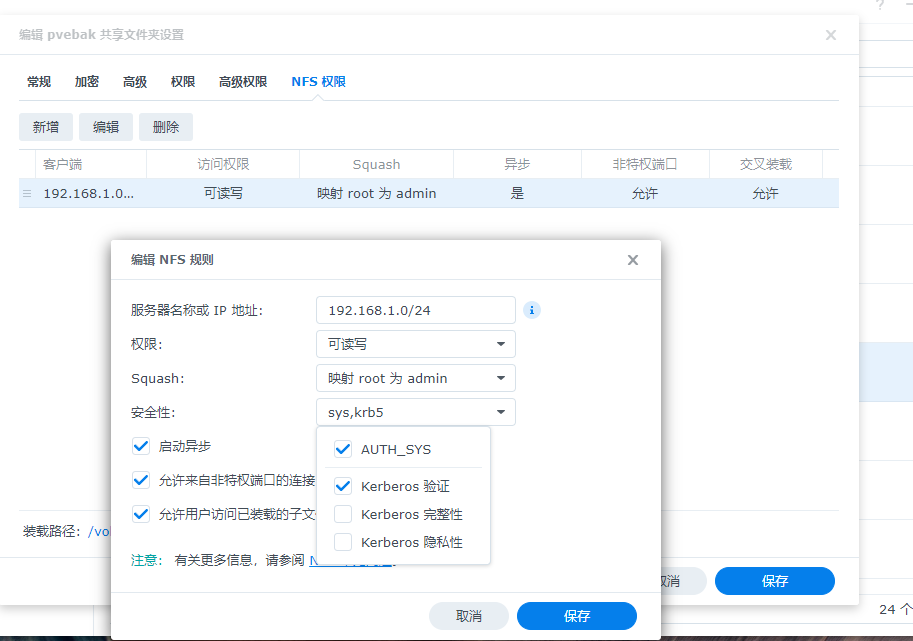Click 保存 in the NFS rule dialog
913x641 pixels.
576,616
